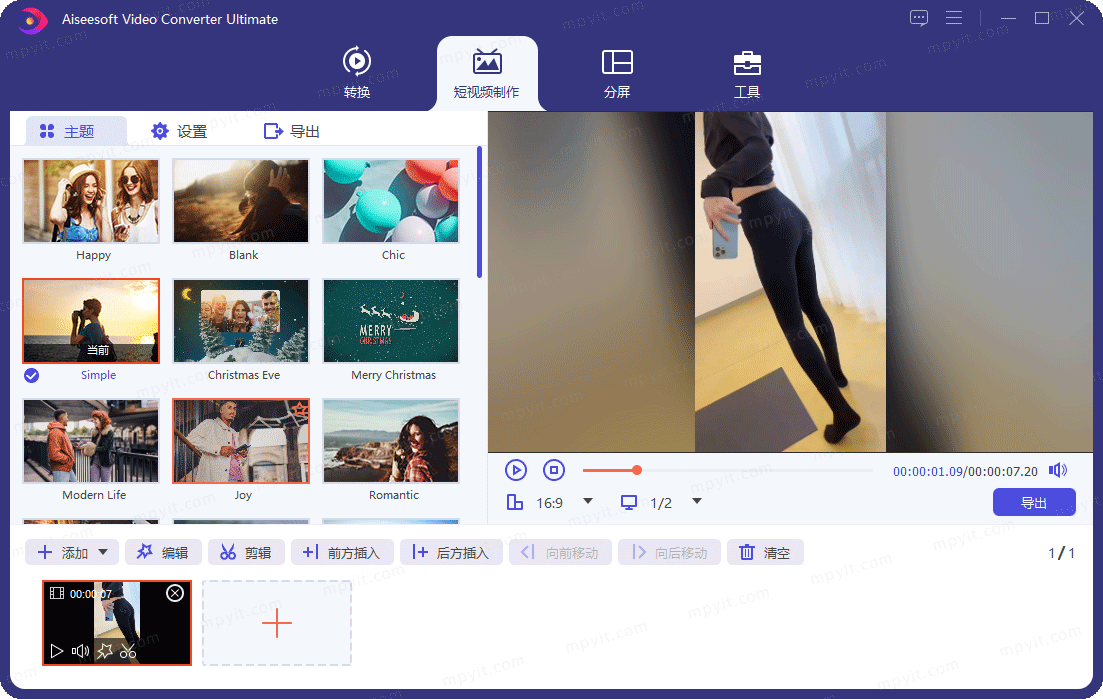This screenshot has width=1103, height=699.
Task: Expand the 1/2 preview resolution dropdown
Action: pos(697,501)
